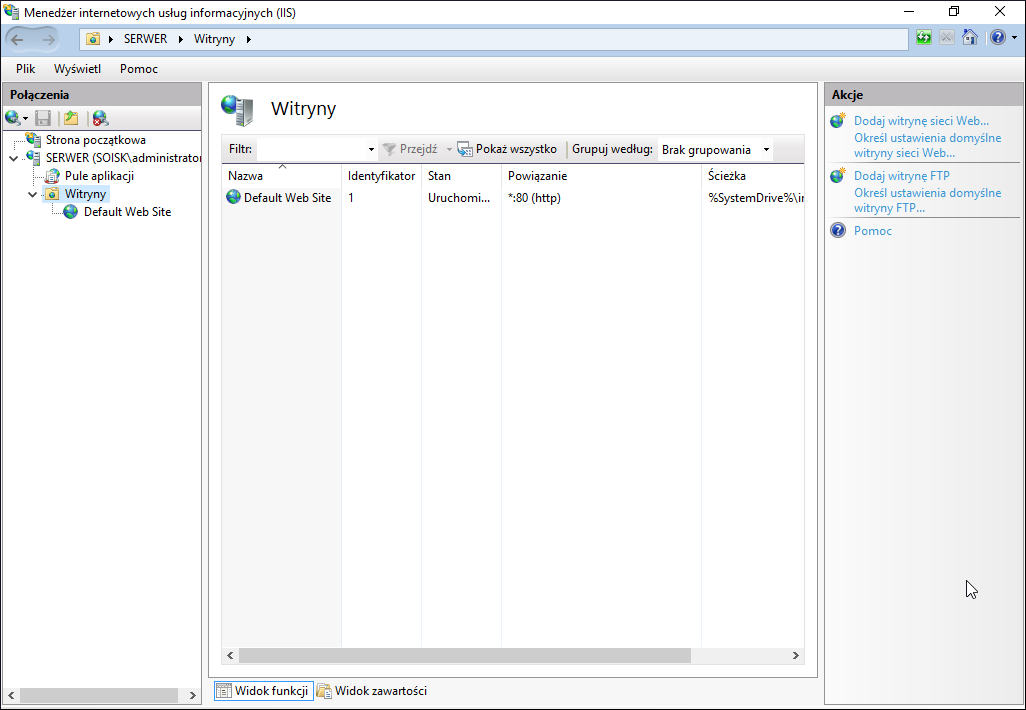
Task: Click Pokaż wszystko button
Action: click(x=507, y=149)
